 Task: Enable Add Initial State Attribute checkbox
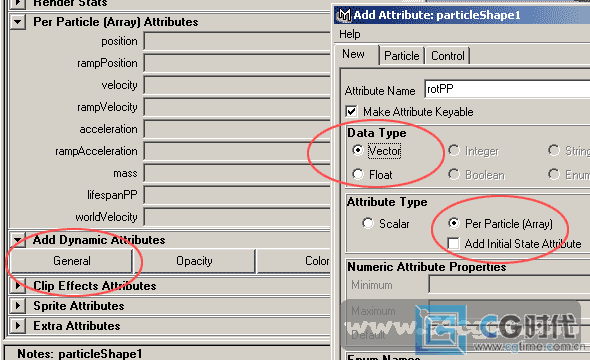tap(454, 244)
